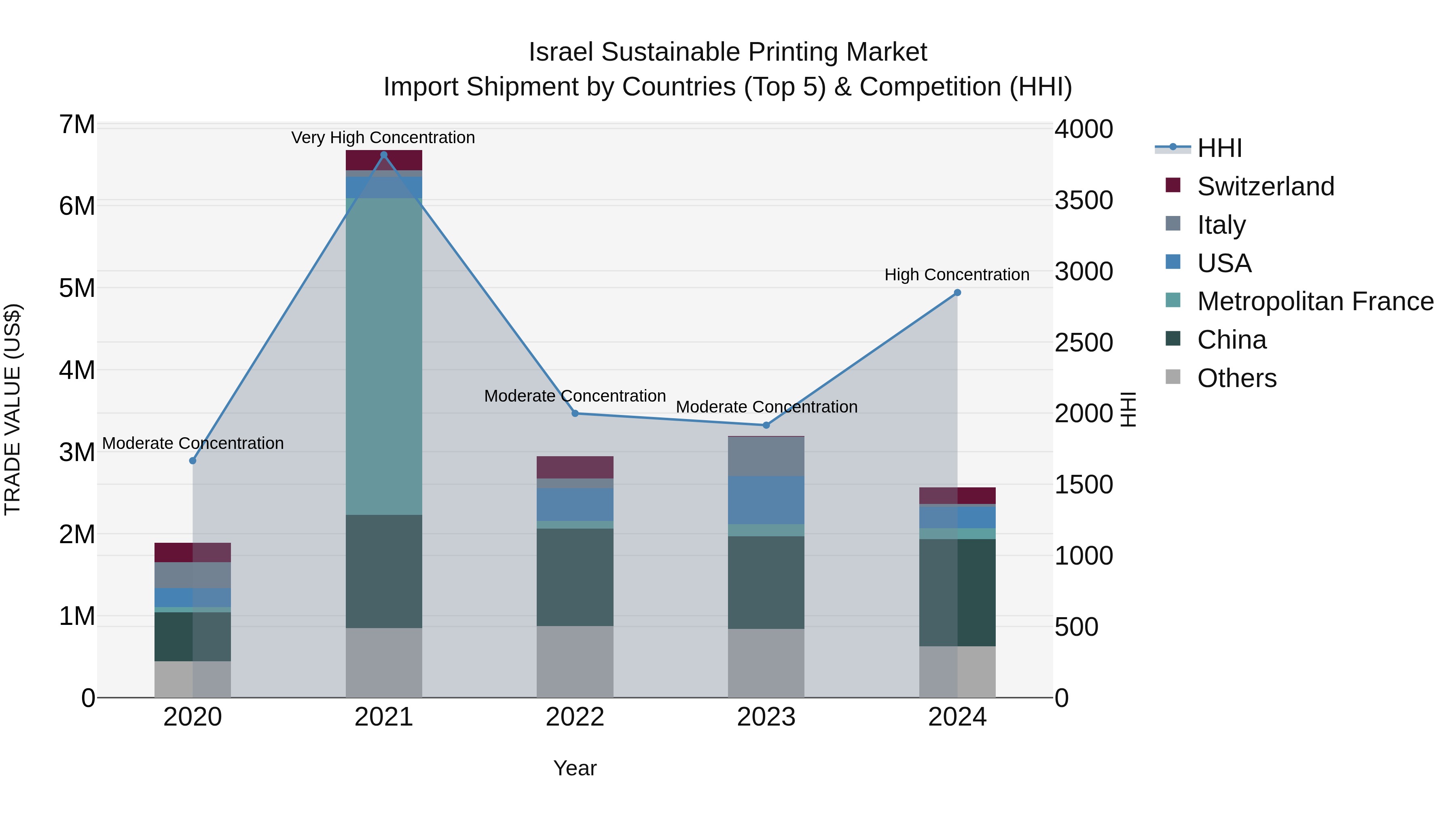Click the Switzerland segment of 2022 bar
Image resolution: width=1456 pixels, height=819 pixels.
(x=575, y=468)
